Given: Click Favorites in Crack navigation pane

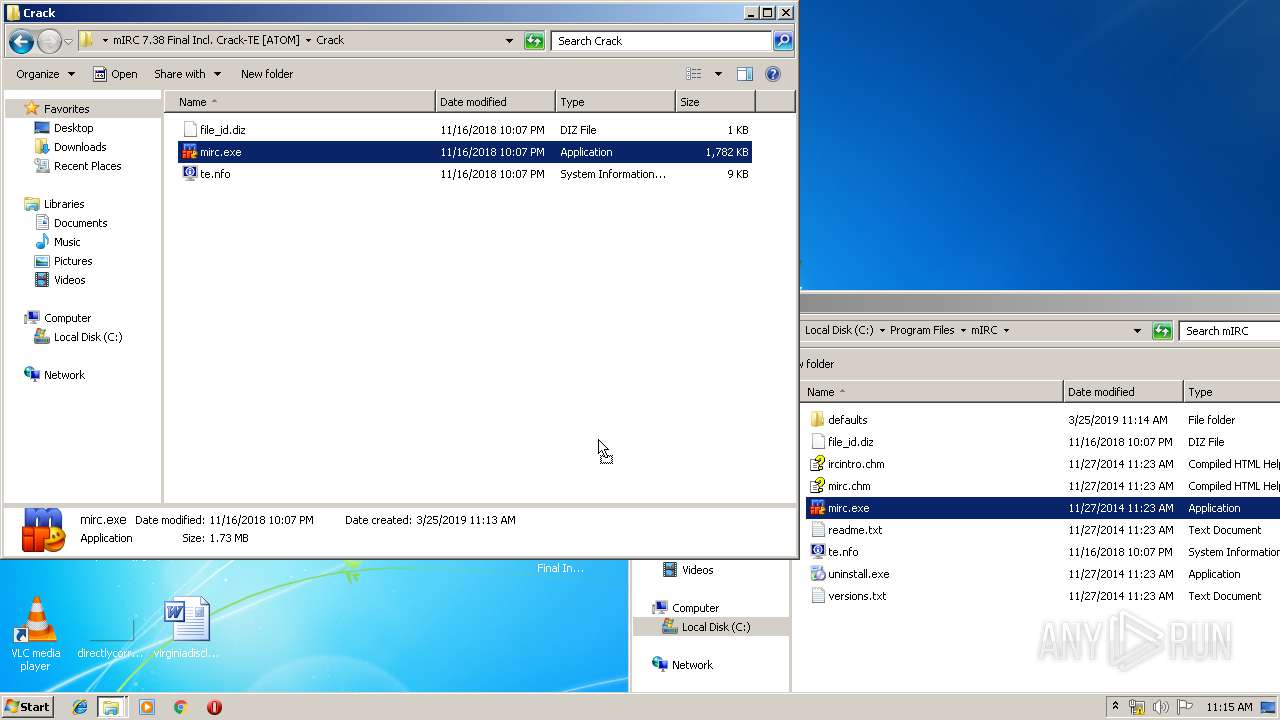Looking at the screenshot, I should pyautogui.click(x=66, y=109).
